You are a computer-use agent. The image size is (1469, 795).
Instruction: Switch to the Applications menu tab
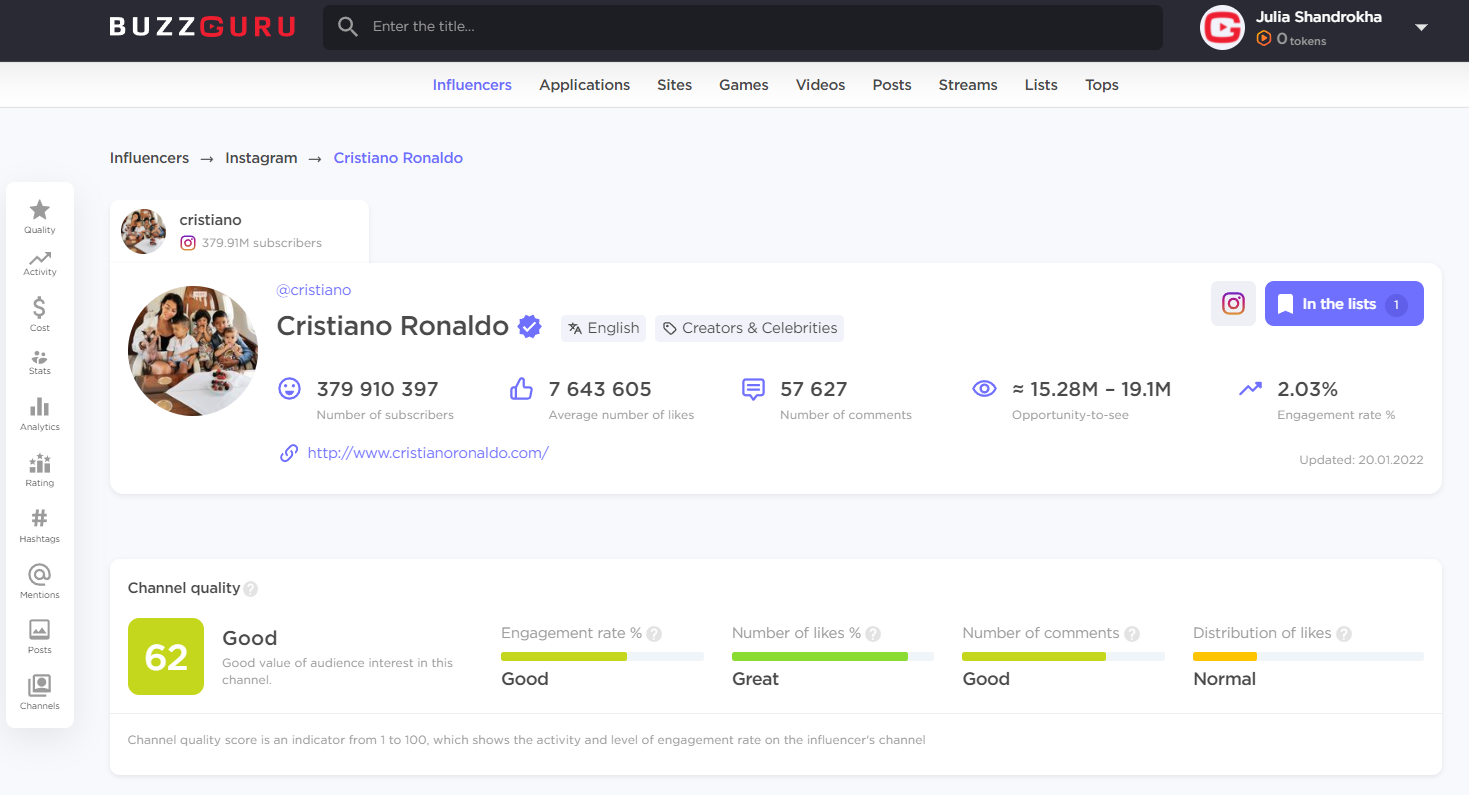tap(584, 85)
